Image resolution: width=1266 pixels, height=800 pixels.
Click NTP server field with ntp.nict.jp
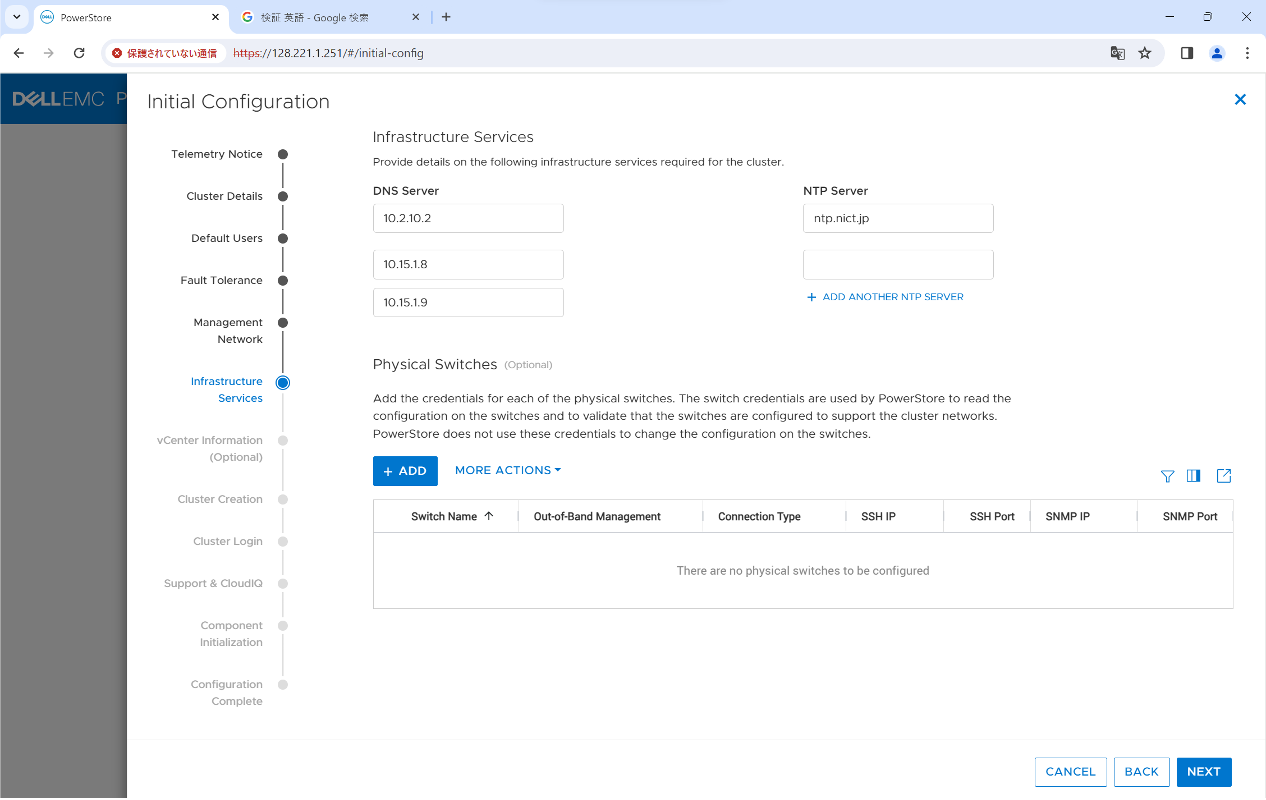[898, 218]
